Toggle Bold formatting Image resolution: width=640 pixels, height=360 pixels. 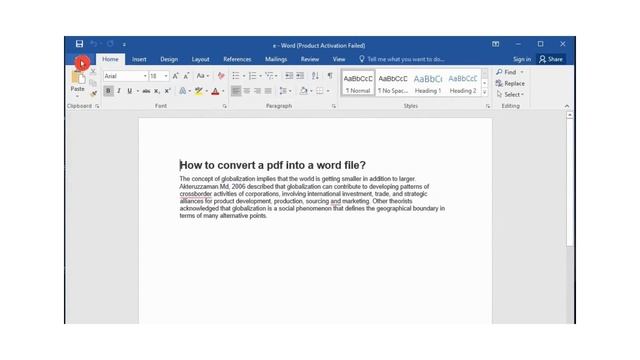point(108,91)
